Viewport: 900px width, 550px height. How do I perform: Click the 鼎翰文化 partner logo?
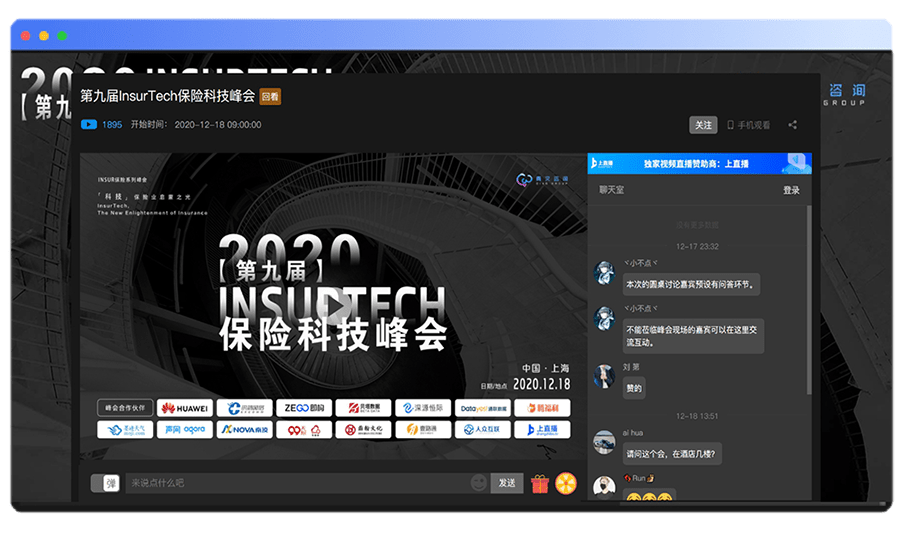(x=363, y=429)
